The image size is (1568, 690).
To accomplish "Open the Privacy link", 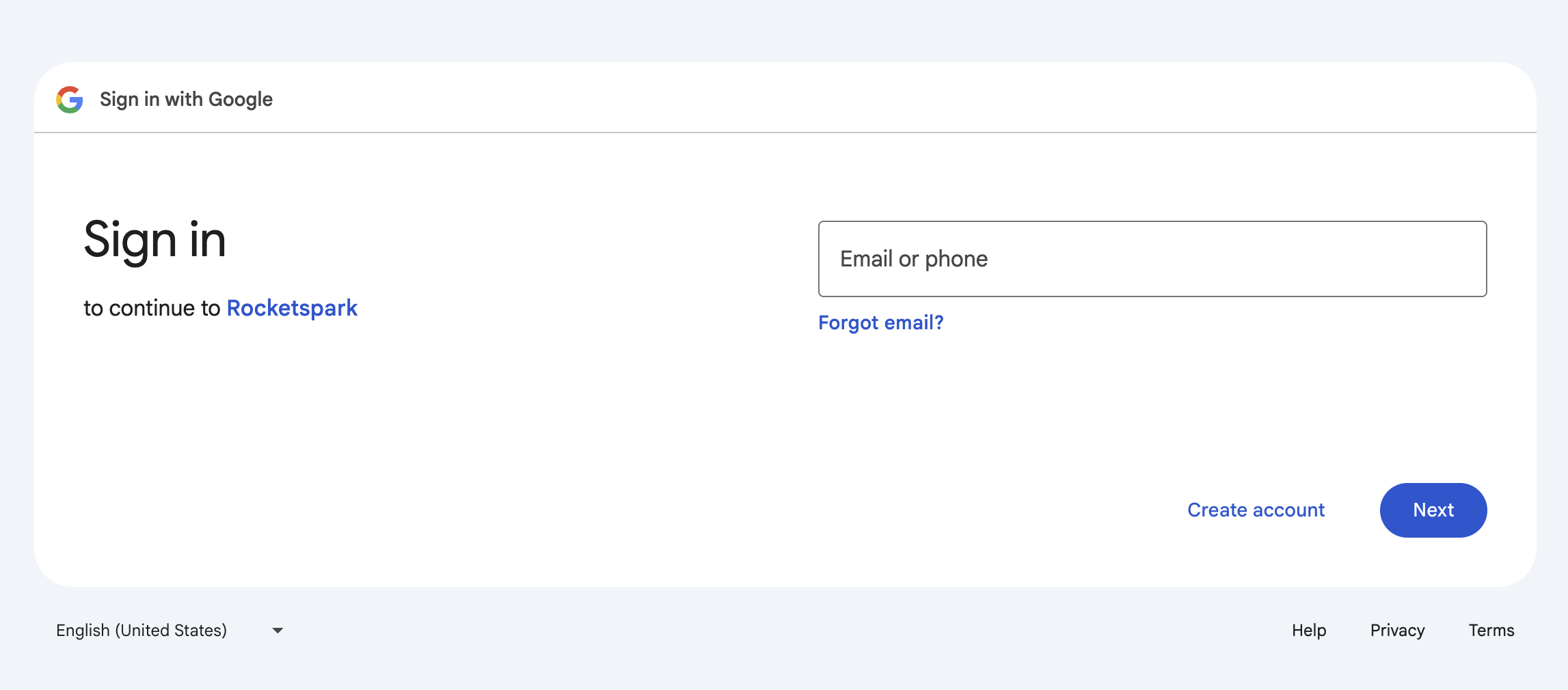I will pos(1397,630).
